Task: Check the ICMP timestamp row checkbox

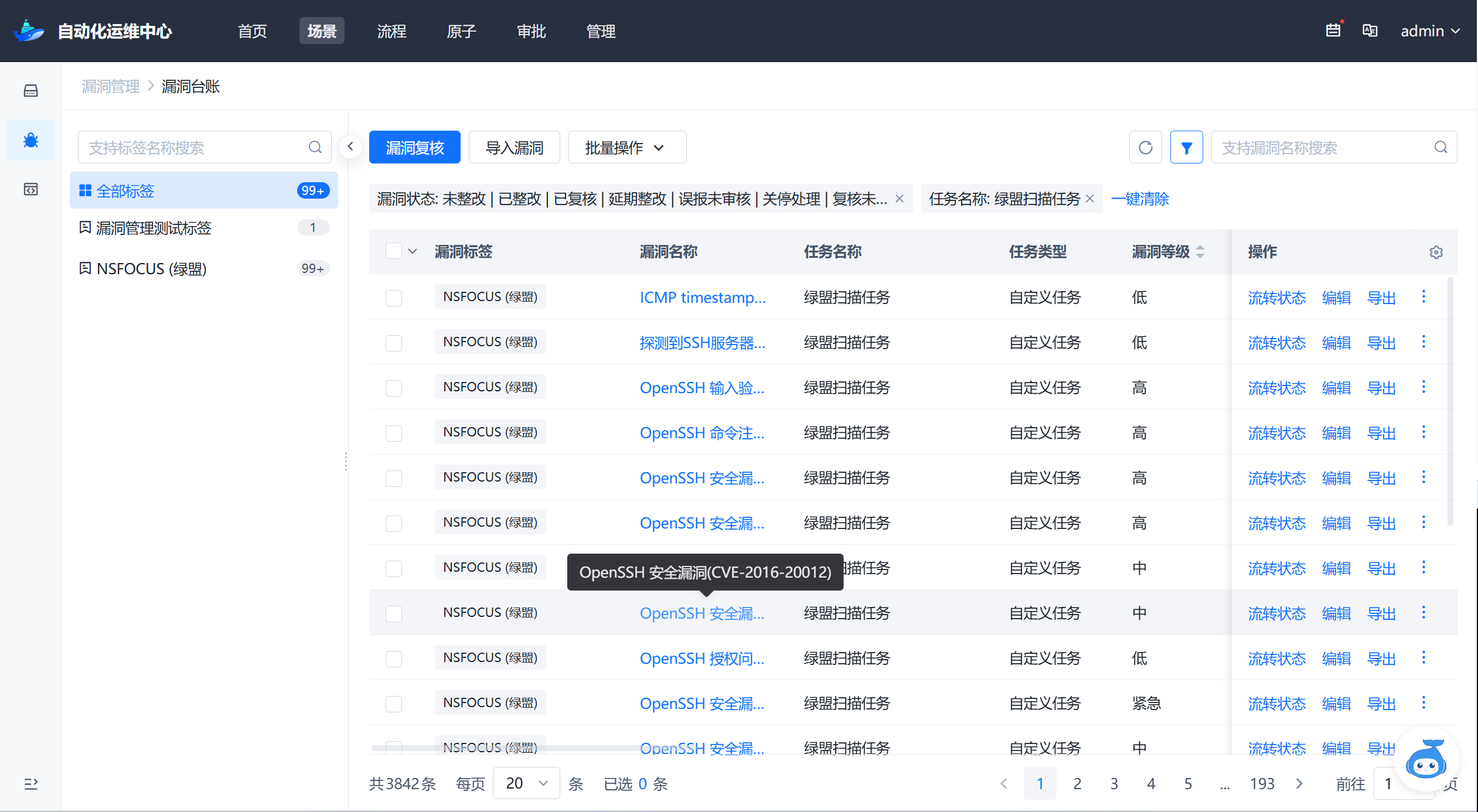Action: coord(394,298)
